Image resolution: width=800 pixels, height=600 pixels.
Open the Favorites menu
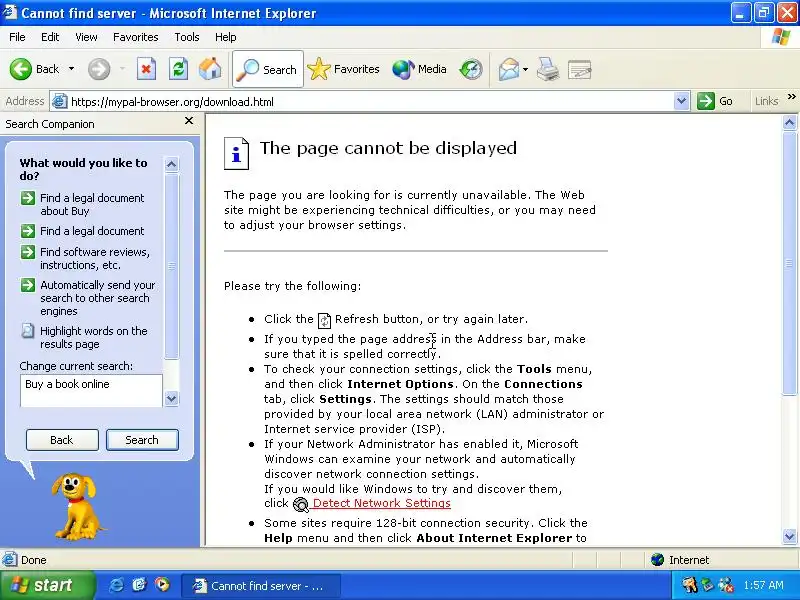click(x=136, y=37)
